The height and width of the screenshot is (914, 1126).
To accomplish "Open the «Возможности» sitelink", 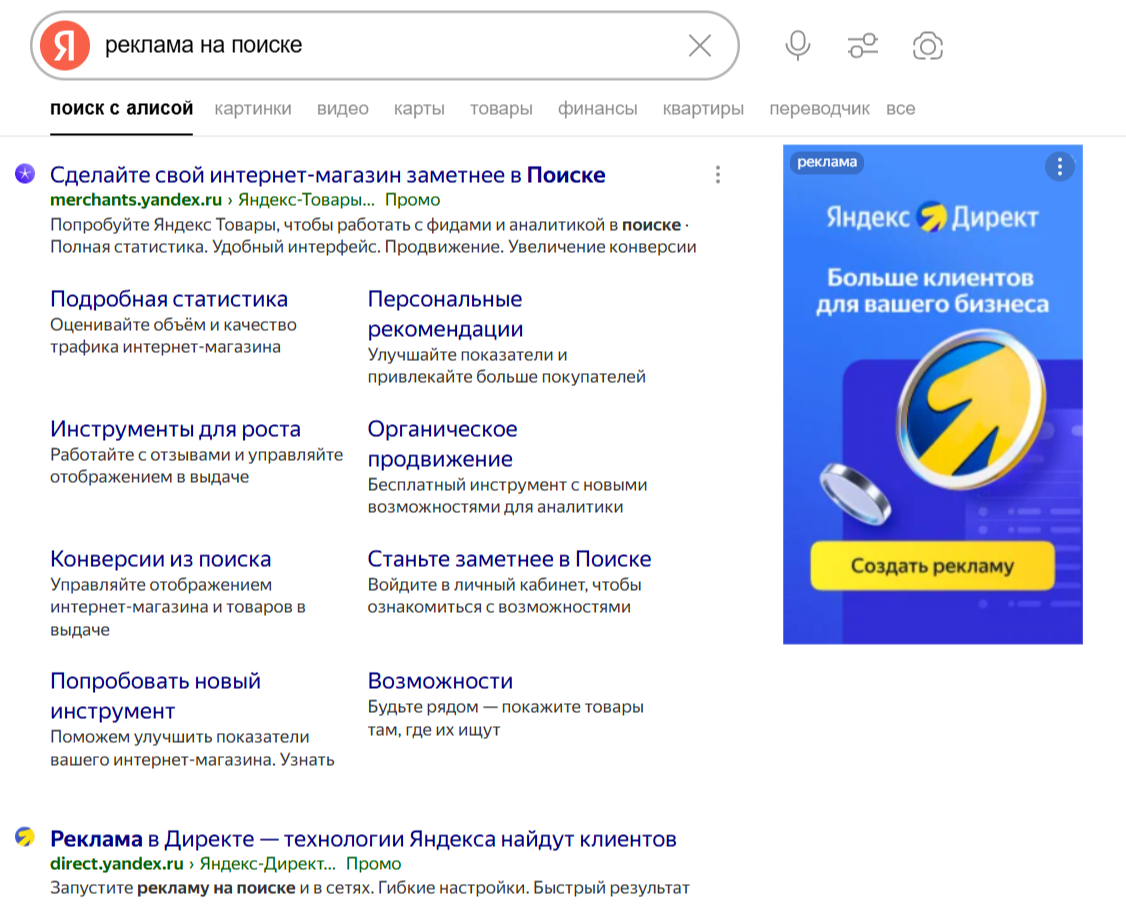I will (x=440, y=681).
